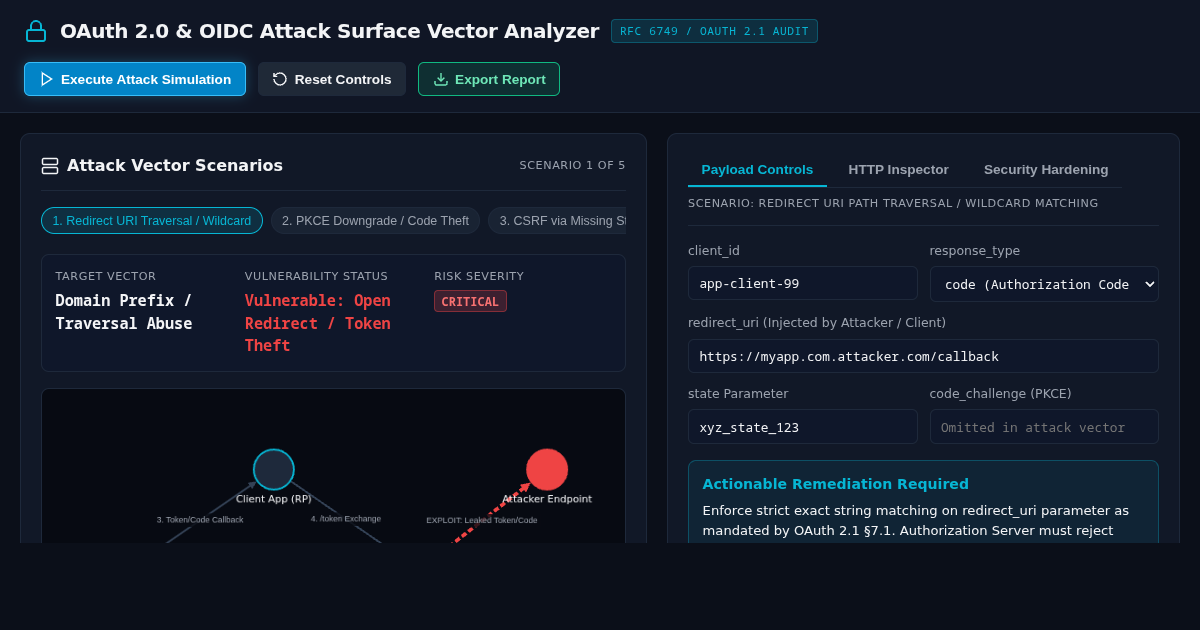This screenshot has width=1200, height=630.
Task: Click the Reset Controls button
Action: 332,79
